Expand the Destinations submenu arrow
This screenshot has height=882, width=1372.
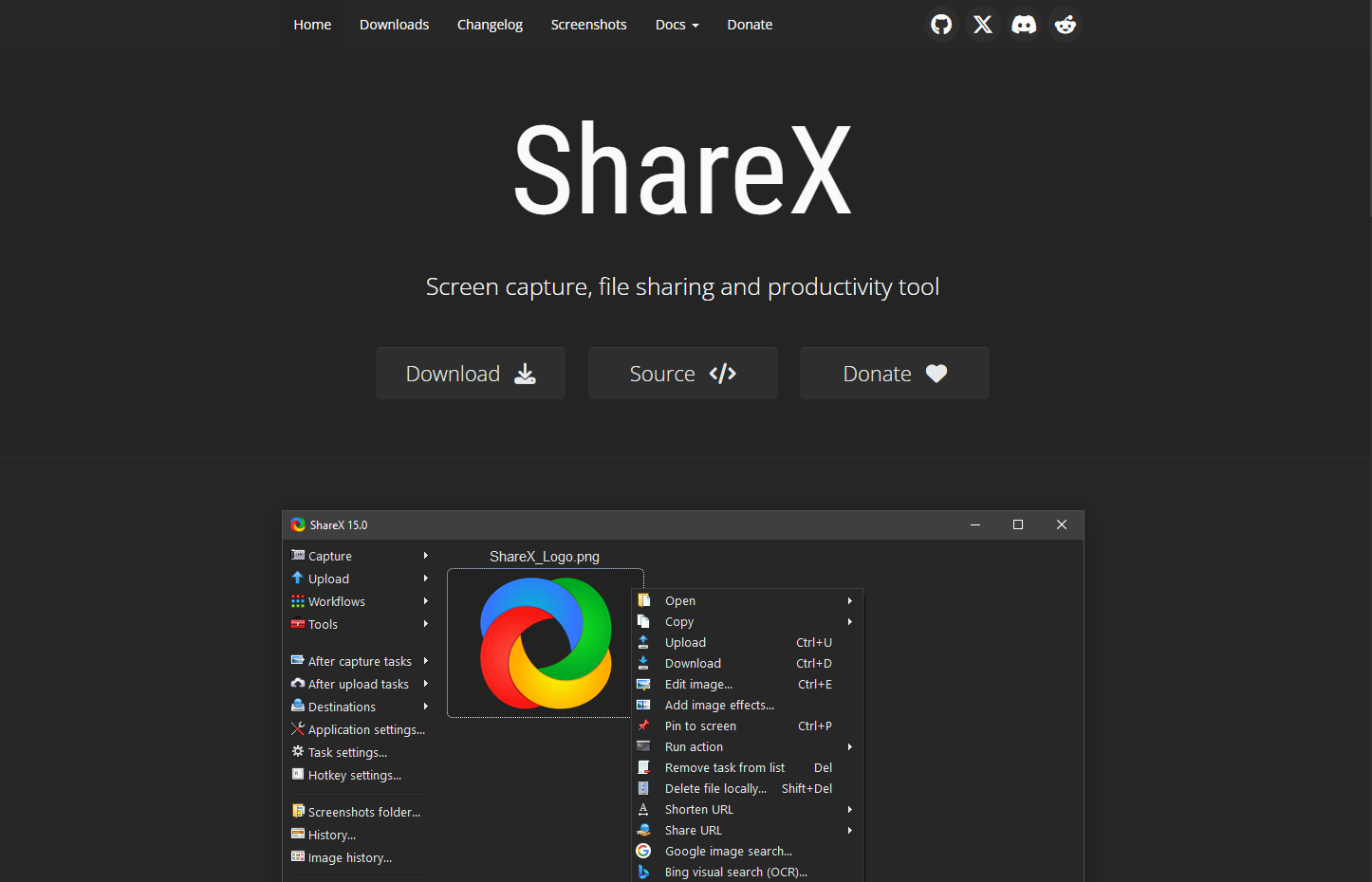[426, 707]
